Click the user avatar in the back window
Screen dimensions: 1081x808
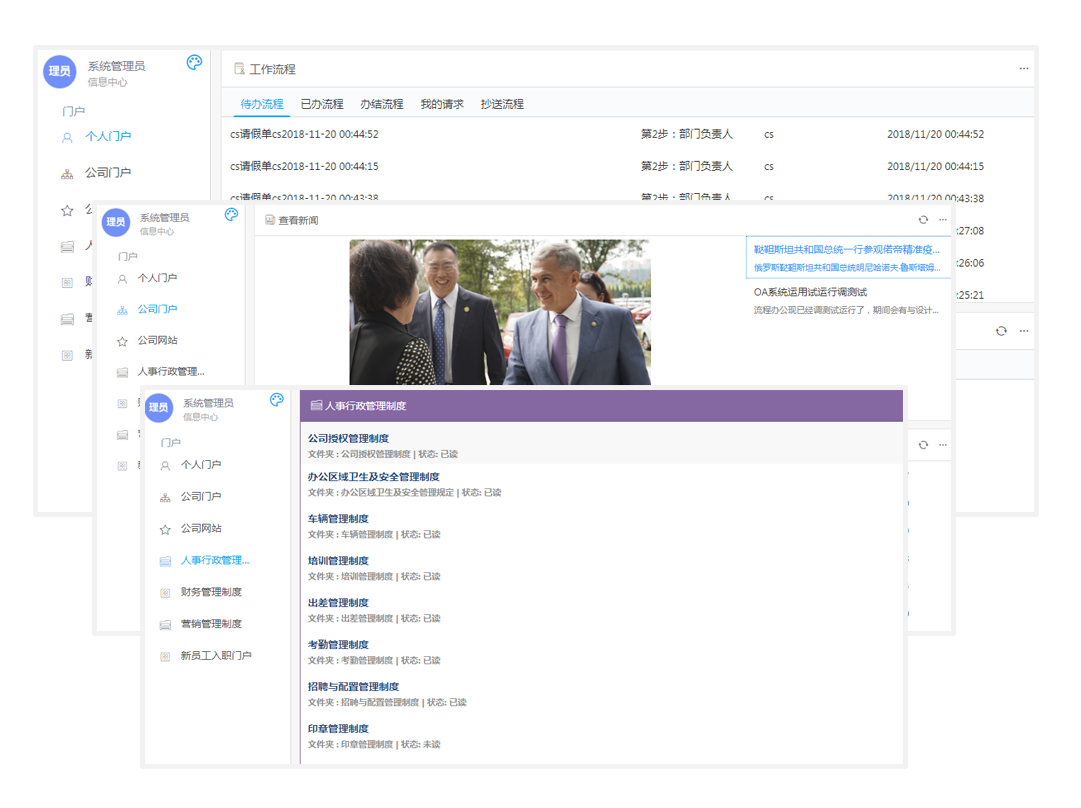[x=59, y=71]
